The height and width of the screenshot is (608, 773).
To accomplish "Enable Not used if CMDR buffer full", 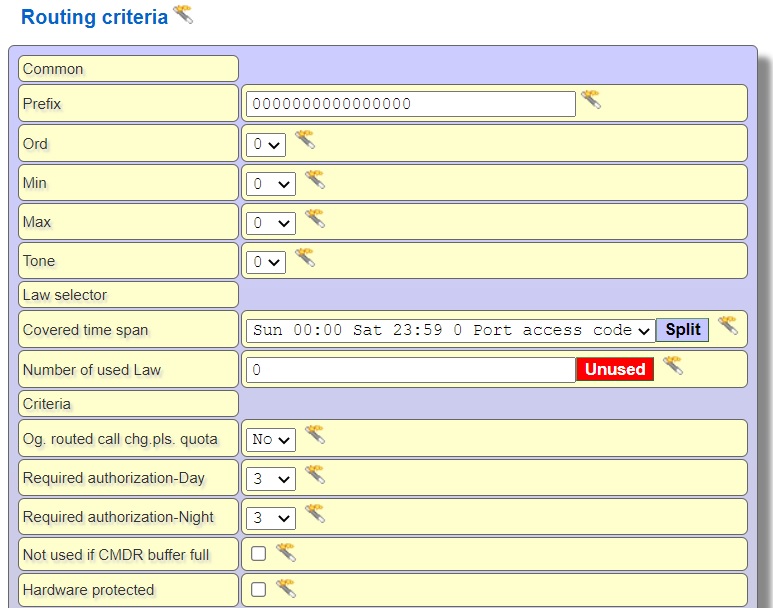I will 259,554.
